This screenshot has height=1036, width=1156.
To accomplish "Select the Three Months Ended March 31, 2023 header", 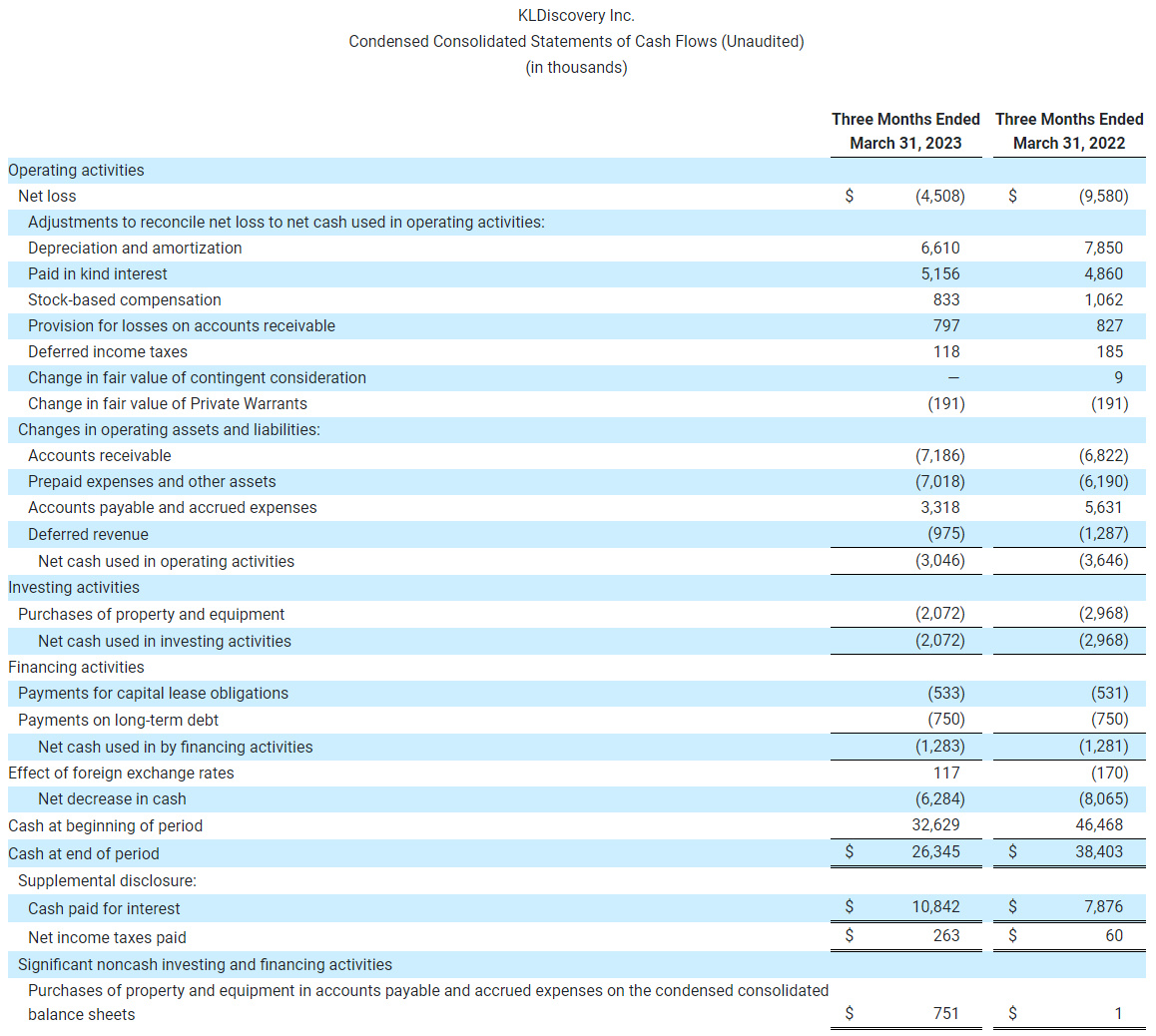I will 905,131.
